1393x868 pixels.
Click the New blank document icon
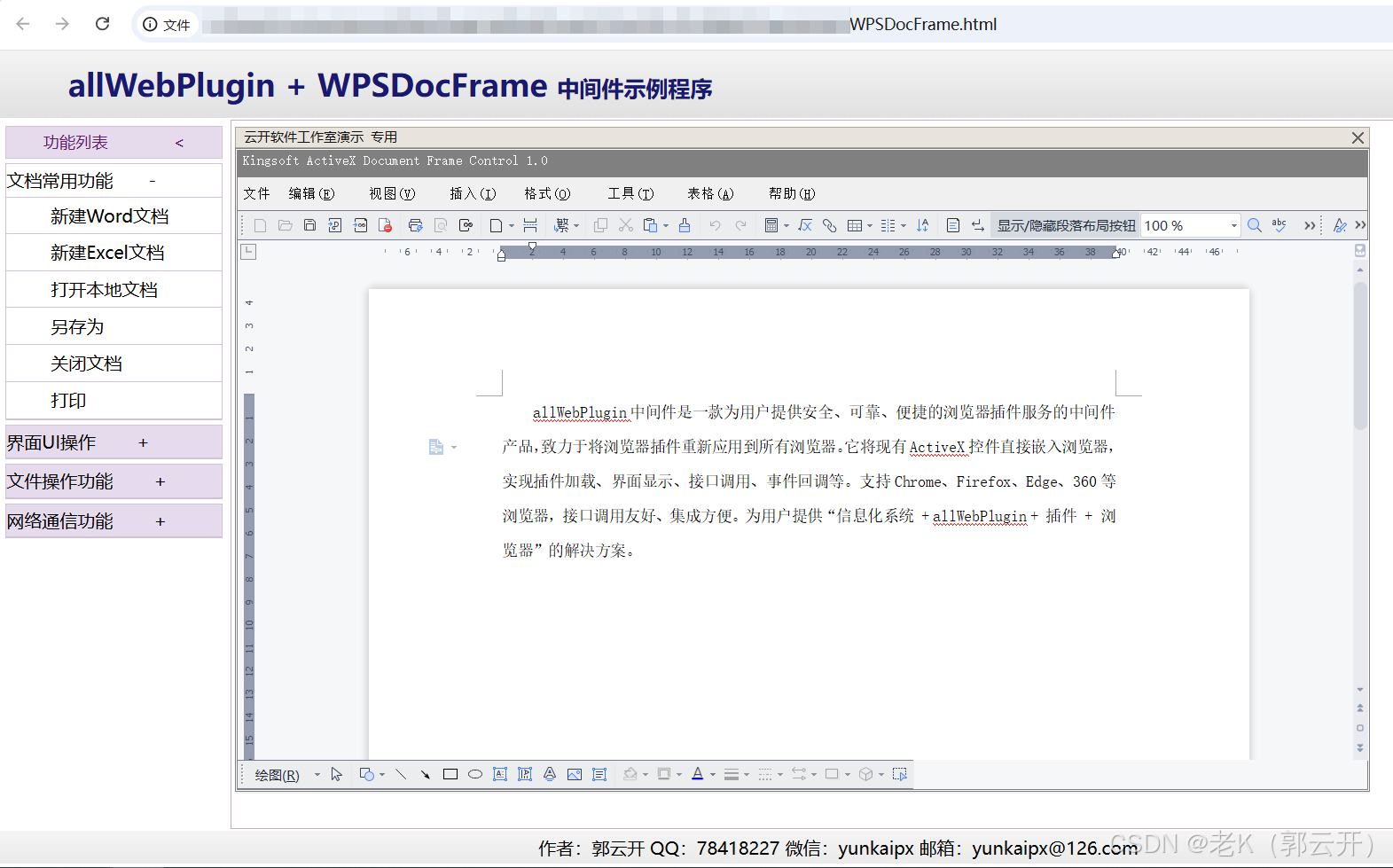tap(260, 225)
